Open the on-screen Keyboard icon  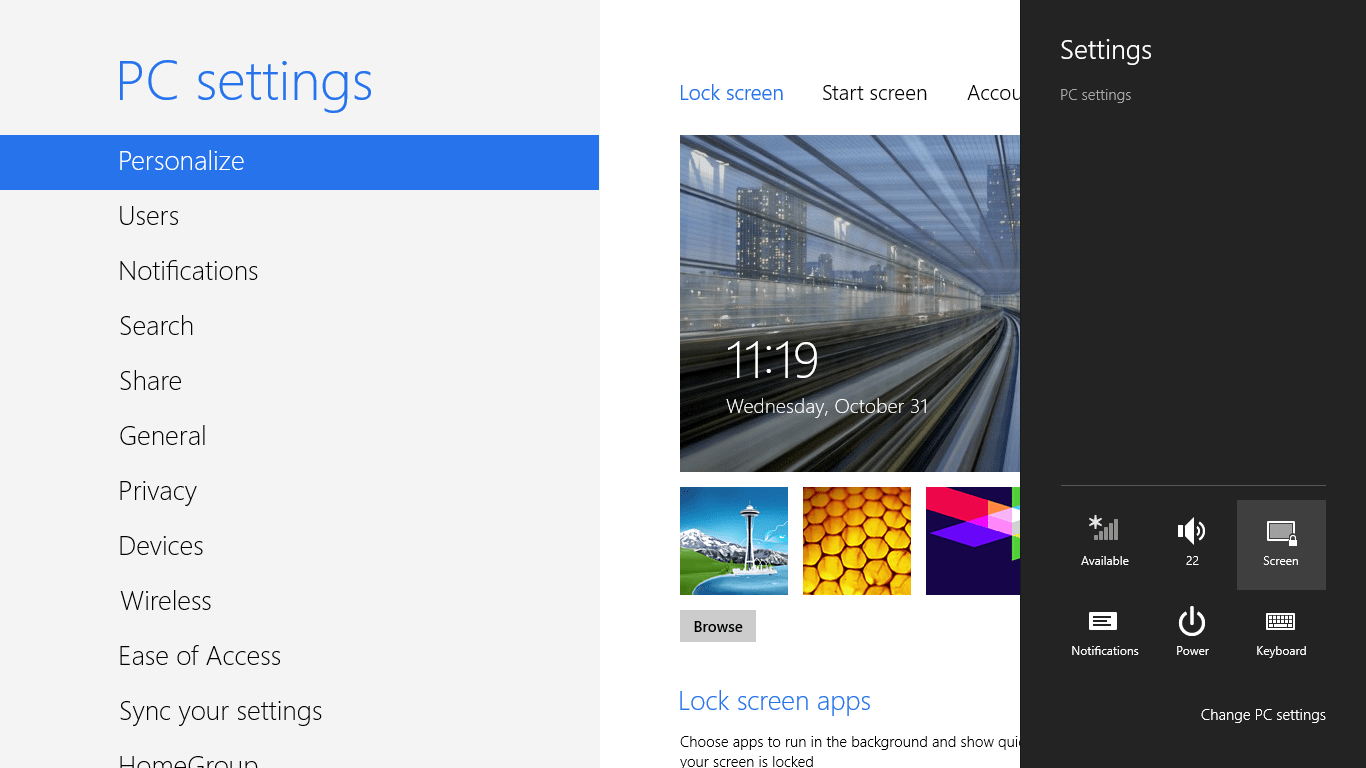click(x=1281, y=630)
